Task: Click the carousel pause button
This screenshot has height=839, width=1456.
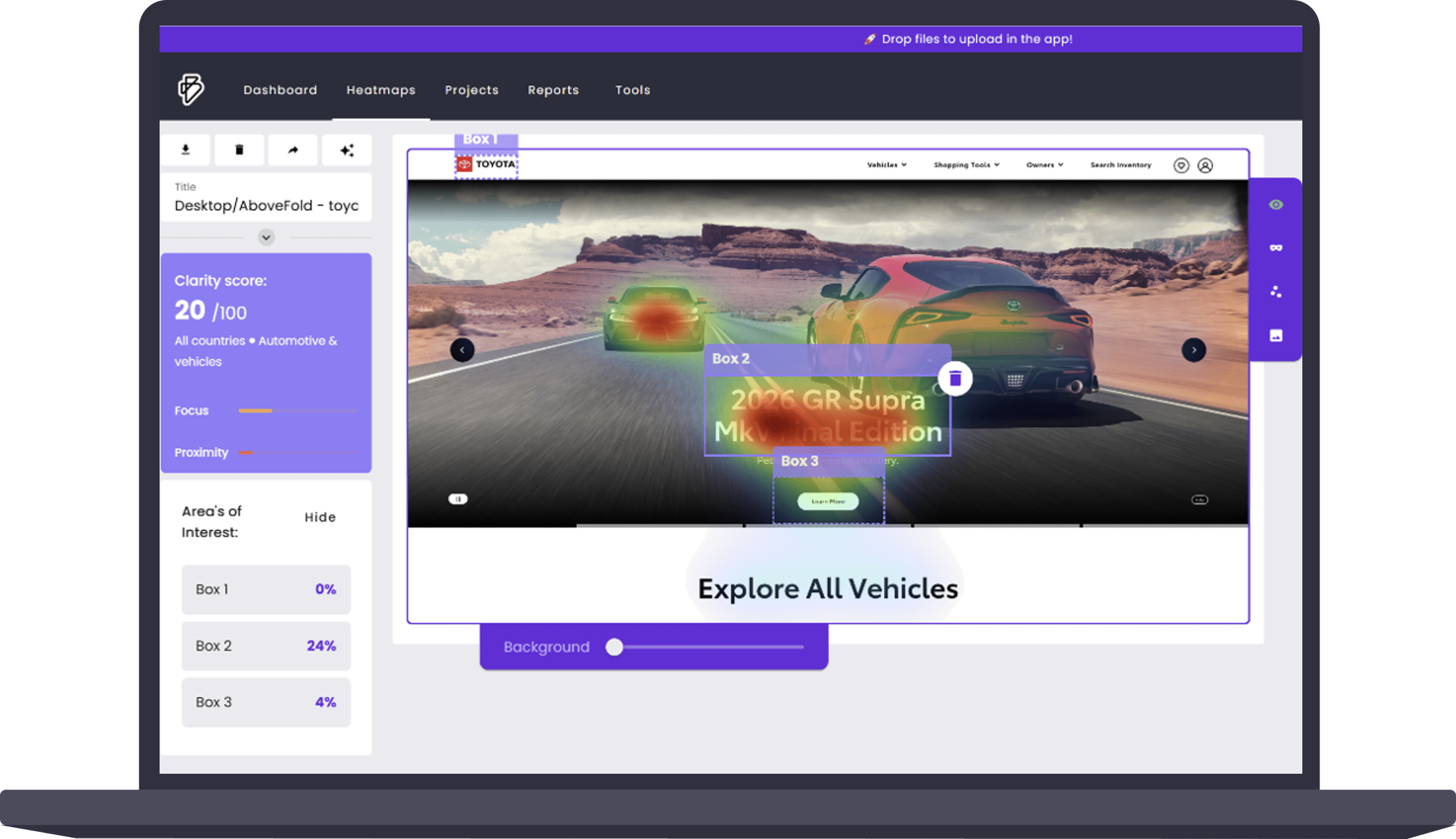Action: pos(458,499)
